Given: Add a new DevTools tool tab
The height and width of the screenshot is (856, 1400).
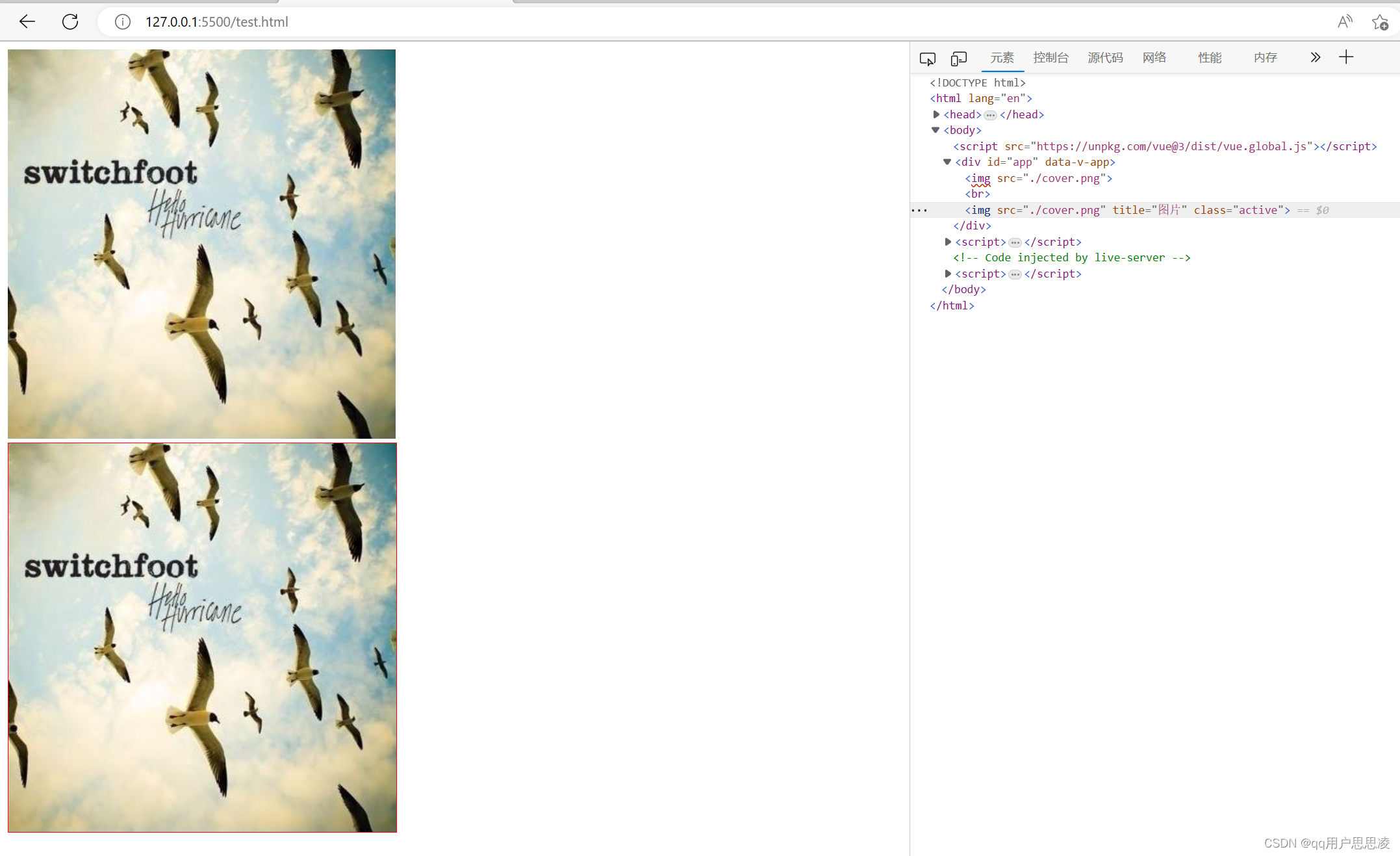Looking at the screenshot, I should click(1346, 57).
